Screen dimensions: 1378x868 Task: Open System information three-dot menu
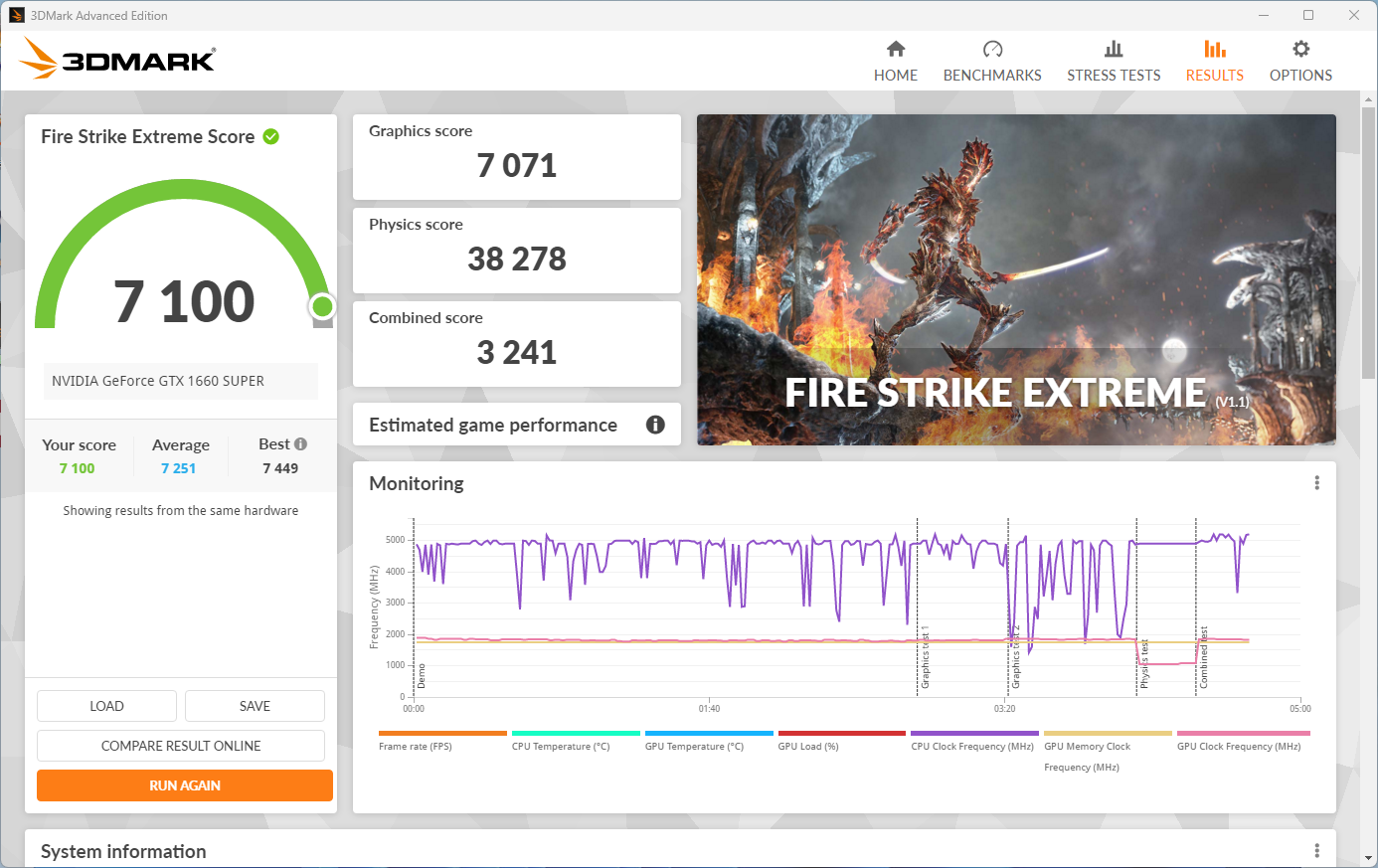pyautogui.click(x=1317, y=851)
